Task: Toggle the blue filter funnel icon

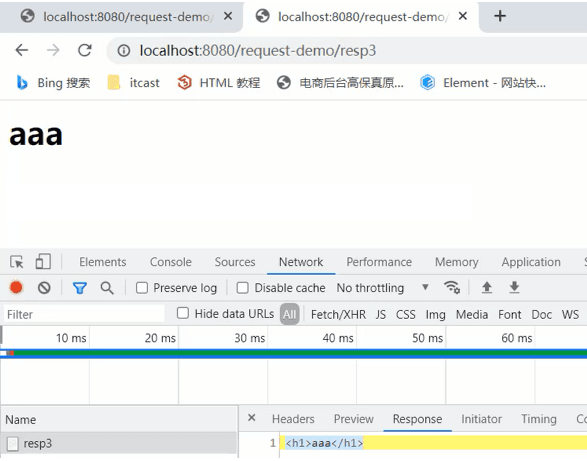Action: point(80,288)
